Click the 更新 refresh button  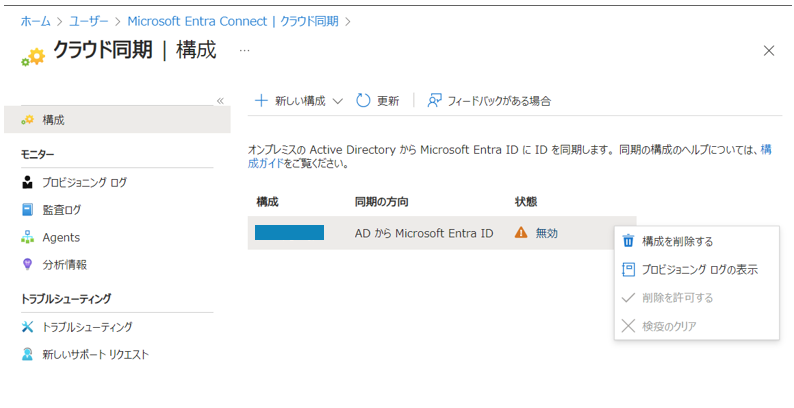[378, 100]
